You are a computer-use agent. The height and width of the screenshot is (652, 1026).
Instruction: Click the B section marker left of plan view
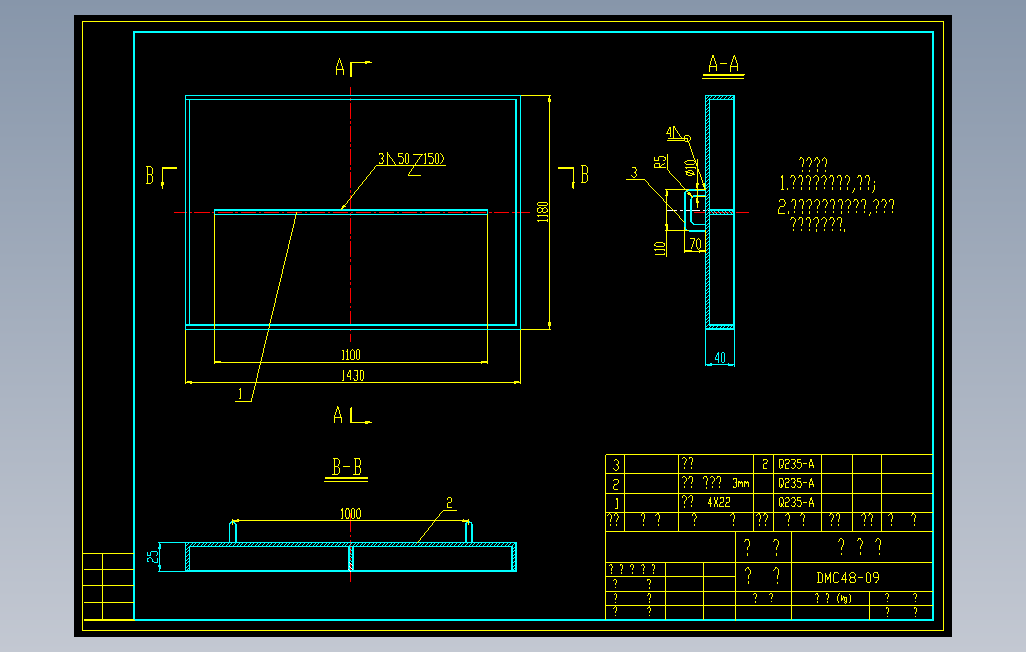click(x=150, y=175)
